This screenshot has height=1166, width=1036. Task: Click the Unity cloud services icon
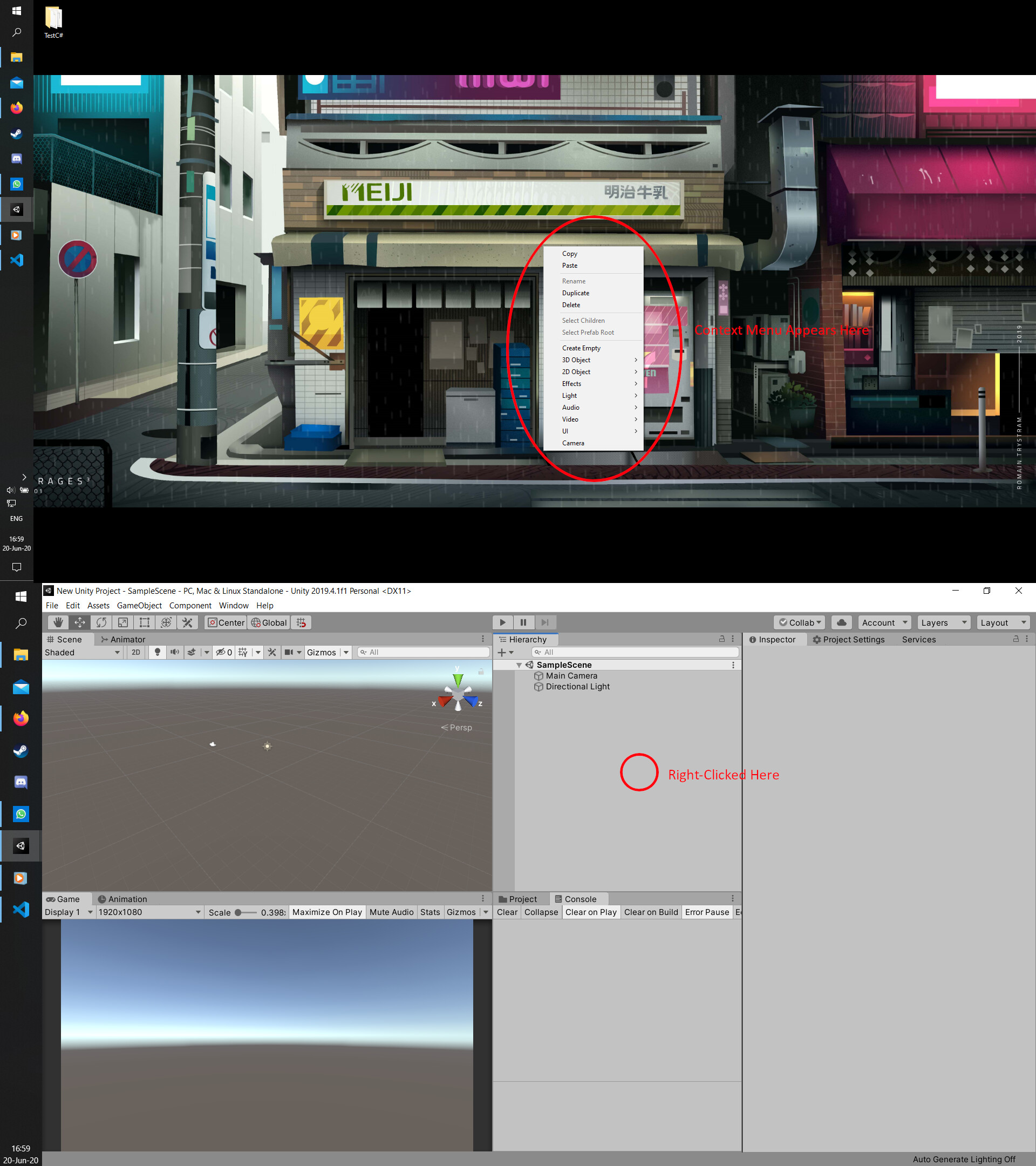(x=842, y=622)
